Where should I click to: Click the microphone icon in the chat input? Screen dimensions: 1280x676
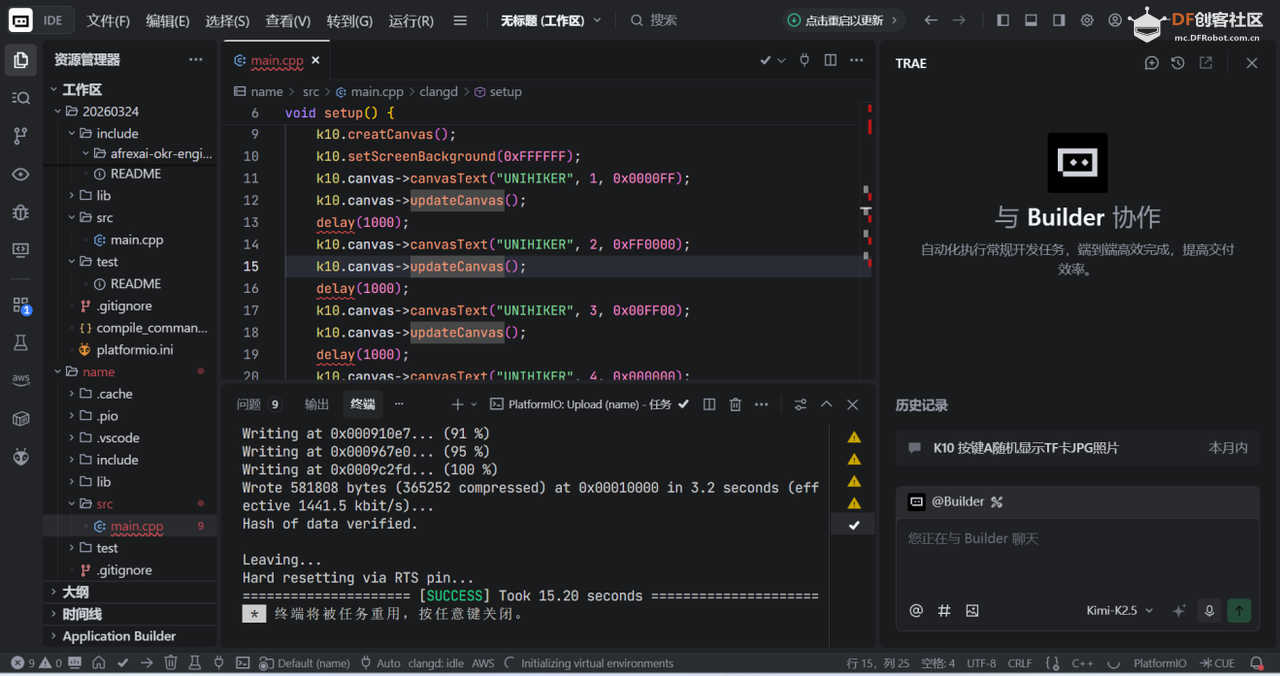click(1209, 610)
